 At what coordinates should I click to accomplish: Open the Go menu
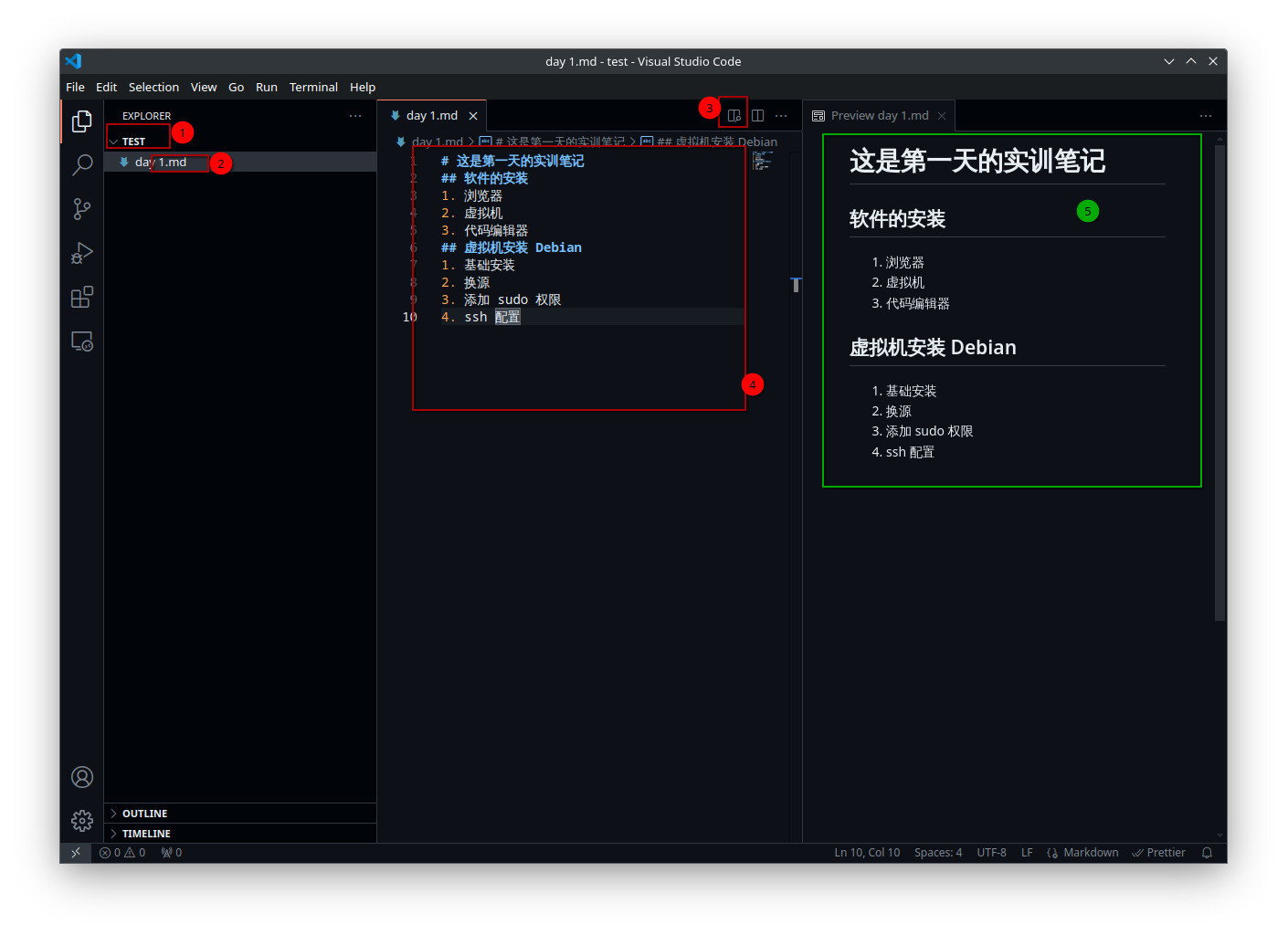coord(236,87)
